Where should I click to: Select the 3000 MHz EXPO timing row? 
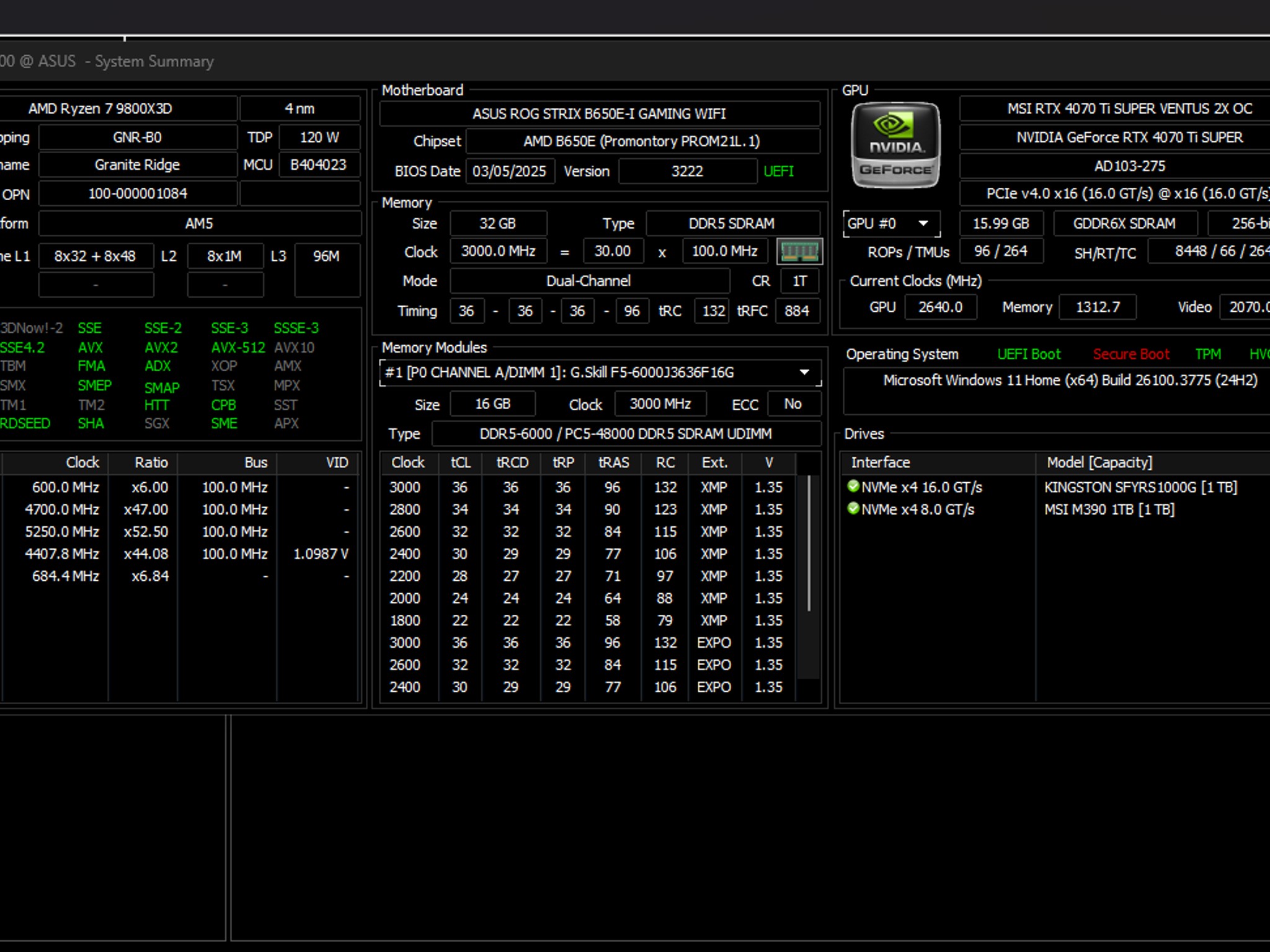[587, 643]
